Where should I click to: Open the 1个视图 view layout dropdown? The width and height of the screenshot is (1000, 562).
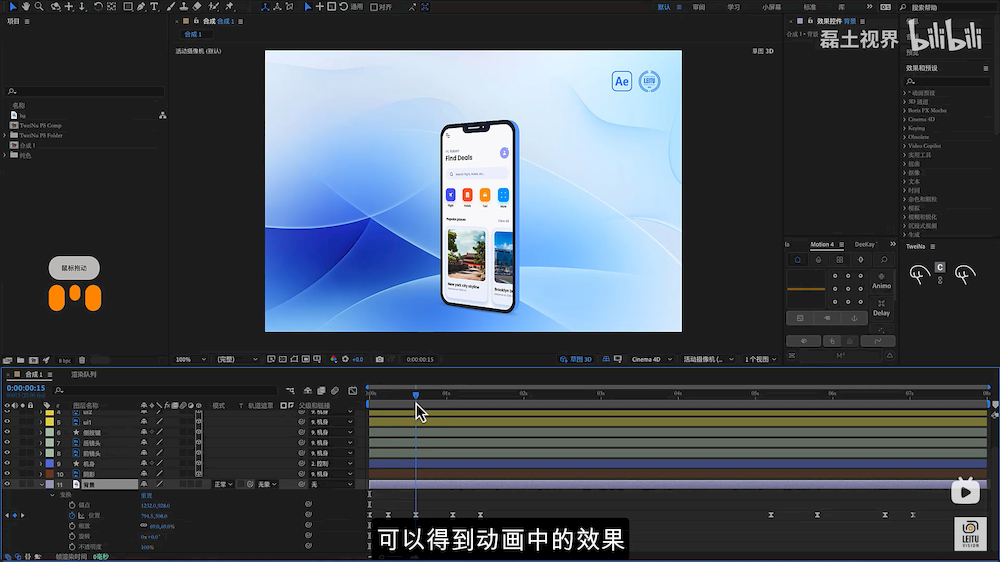[x=760, y=359]
